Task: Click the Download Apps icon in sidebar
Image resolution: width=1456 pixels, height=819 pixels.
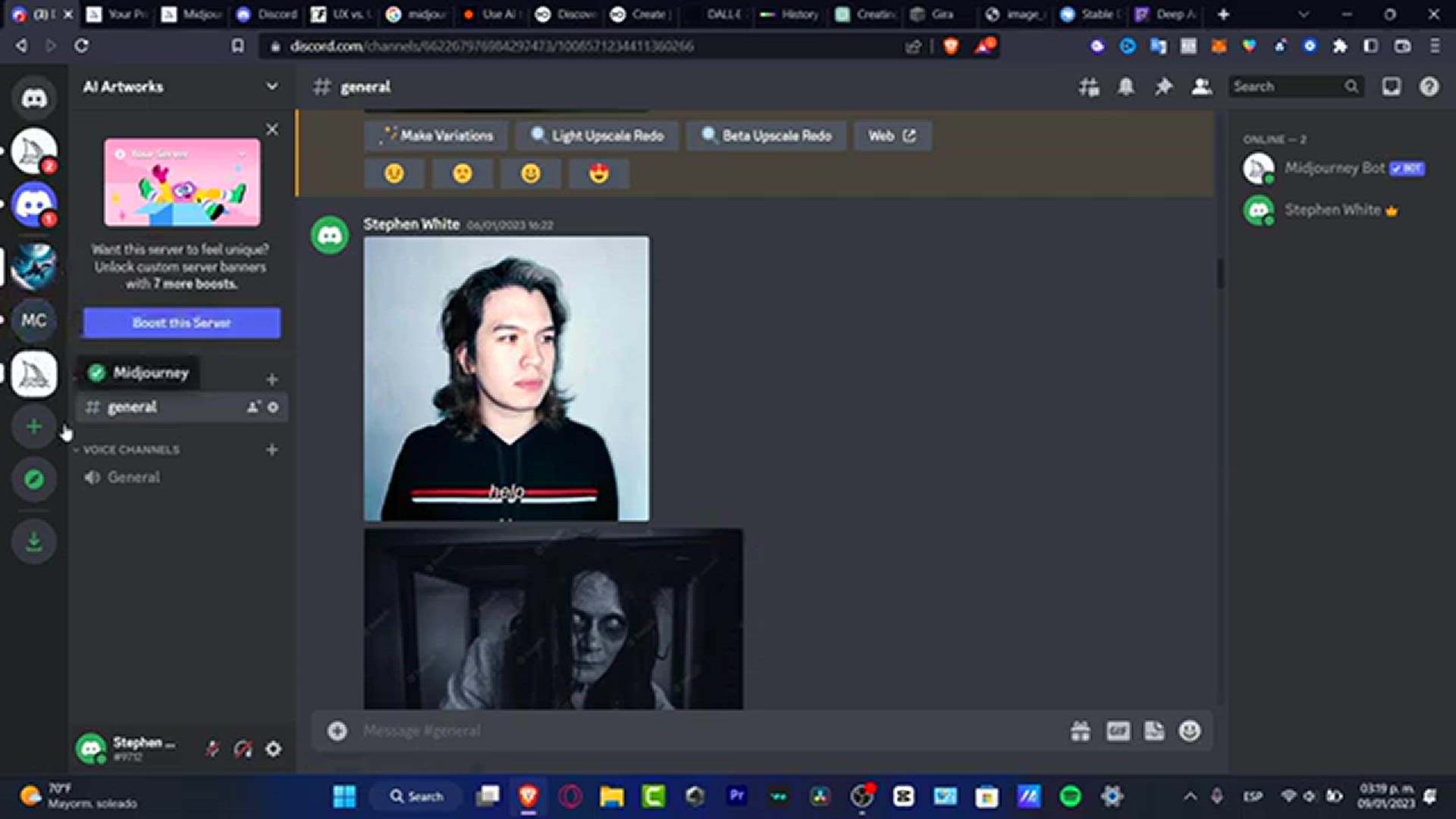Action: [x=34, y=541]
